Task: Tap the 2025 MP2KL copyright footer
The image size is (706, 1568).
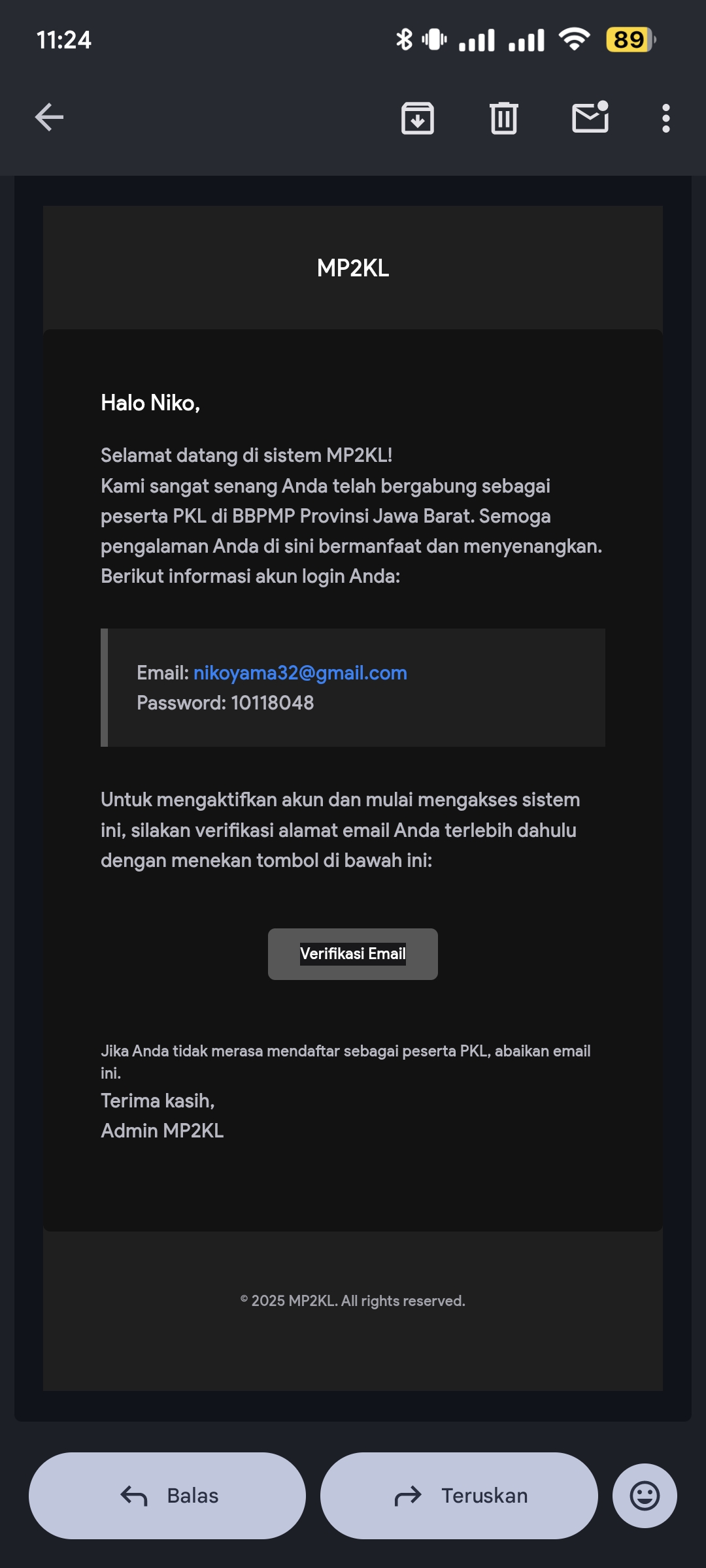Action: tap(353, 1301)
